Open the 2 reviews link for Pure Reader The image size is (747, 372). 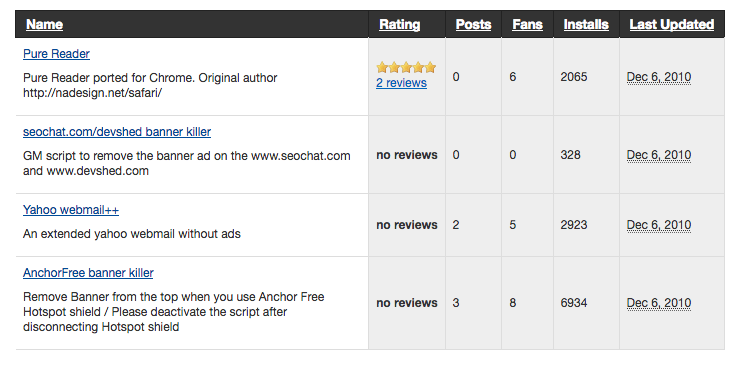click(401, 83)
